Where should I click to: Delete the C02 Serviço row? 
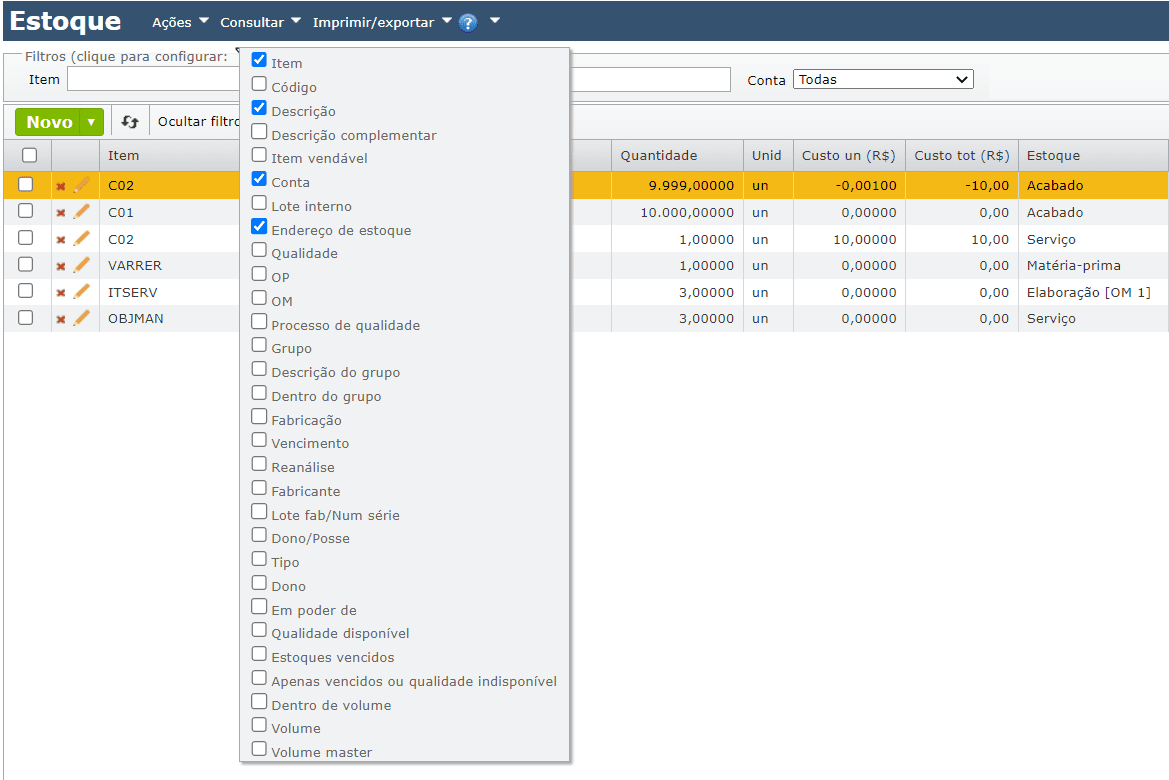coord(61,240)
